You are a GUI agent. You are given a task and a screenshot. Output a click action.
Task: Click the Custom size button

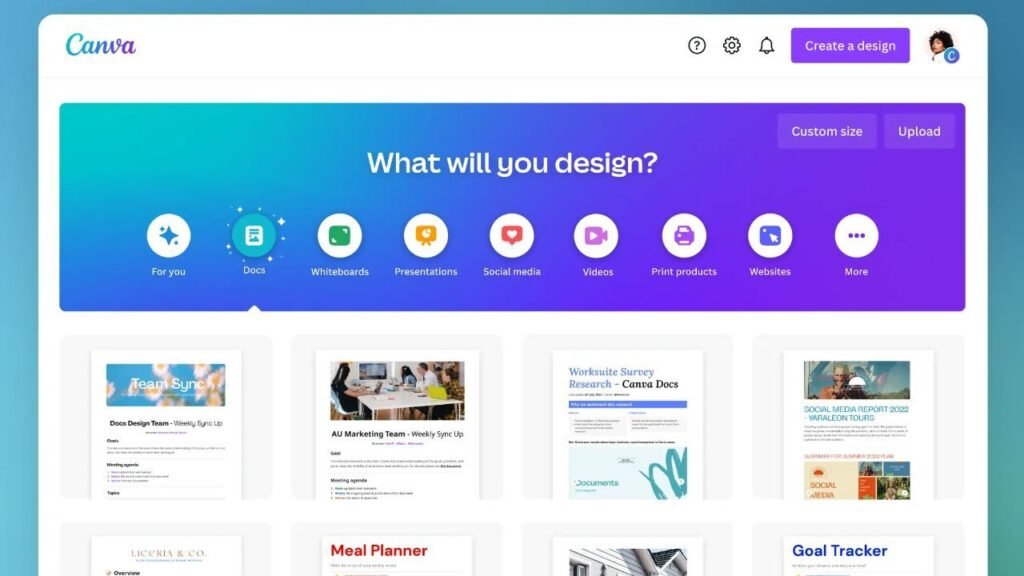point(827,131)
